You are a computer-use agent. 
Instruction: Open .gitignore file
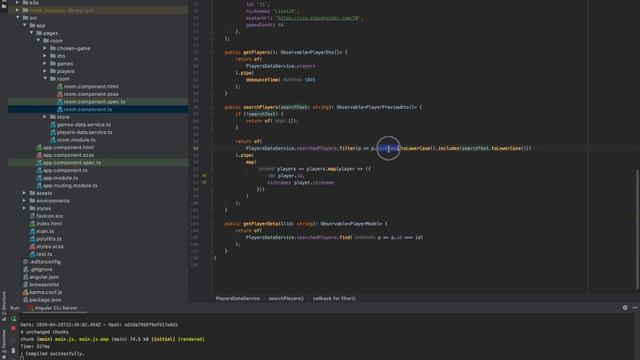pos(41,269)
